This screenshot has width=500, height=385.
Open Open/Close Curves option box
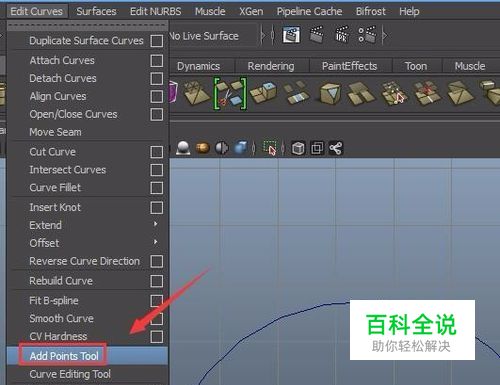[x=157, y=114]
